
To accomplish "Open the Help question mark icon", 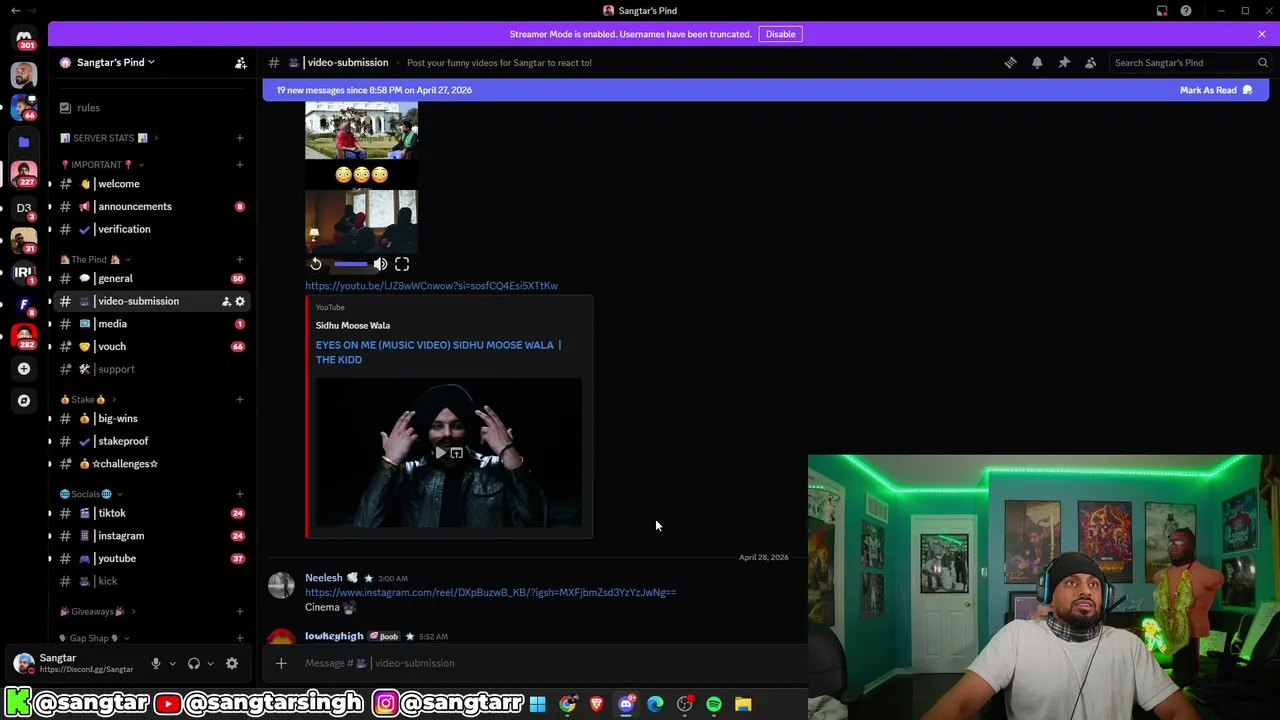I will click(x=1186, y=11).
